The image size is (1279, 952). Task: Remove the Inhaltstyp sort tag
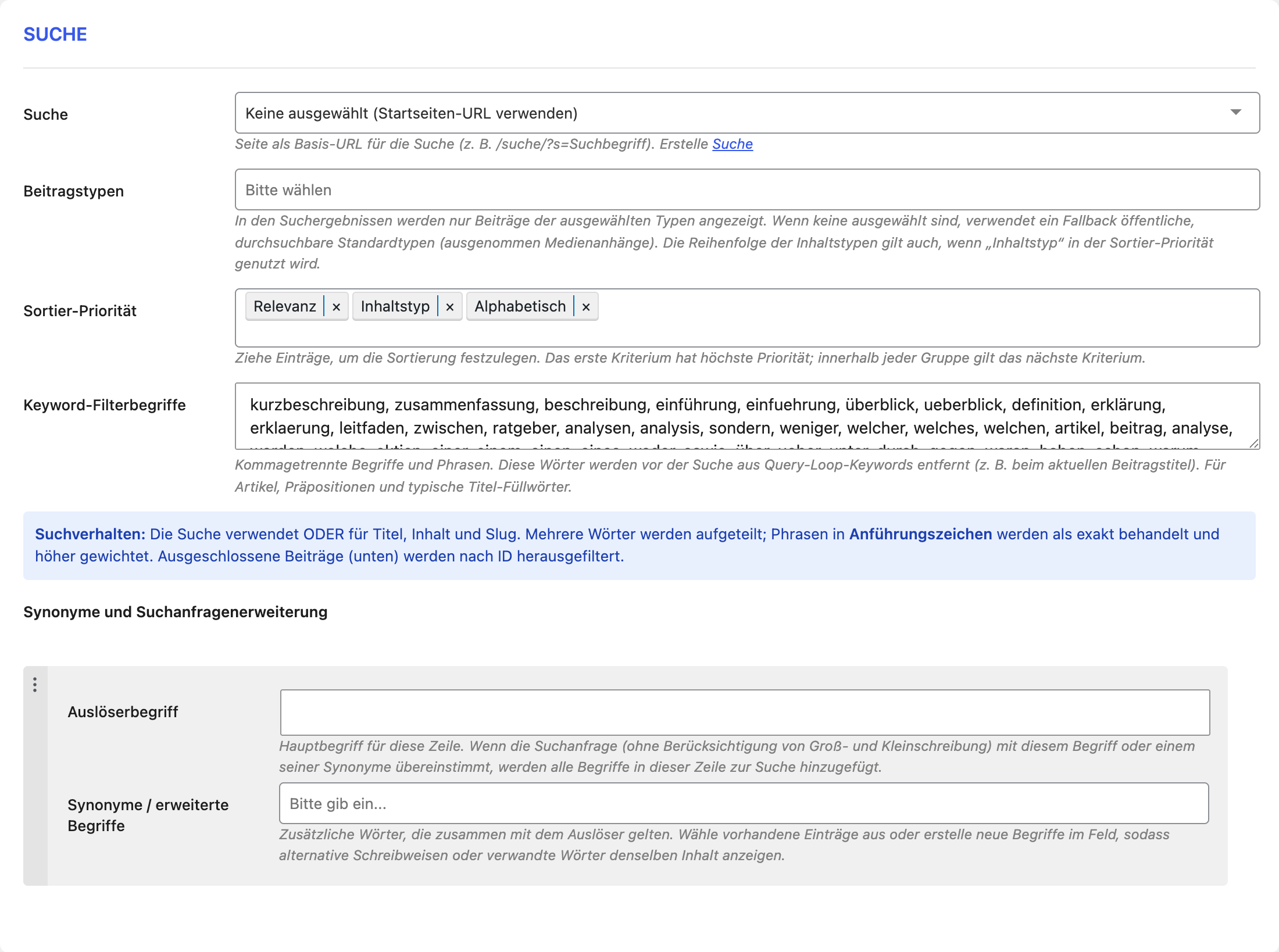pos(449,307)
